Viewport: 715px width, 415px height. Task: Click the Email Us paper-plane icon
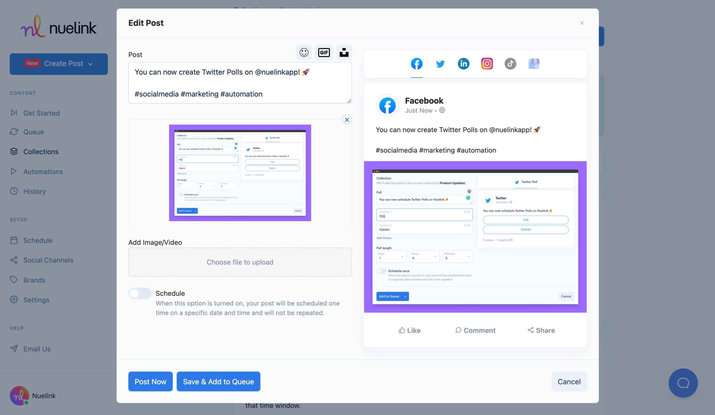(x=14, y=348)
